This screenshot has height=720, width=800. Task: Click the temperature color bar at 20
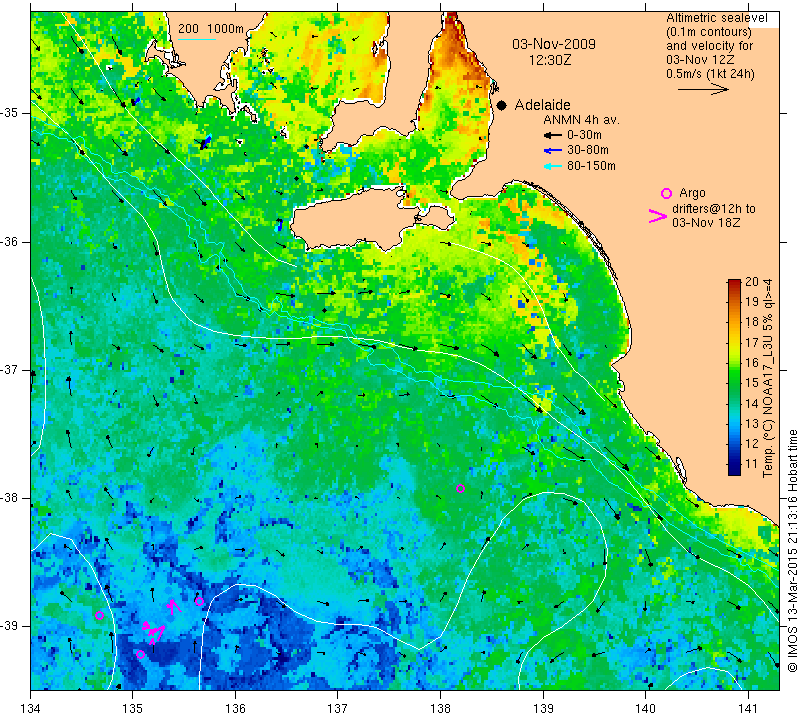734,282
